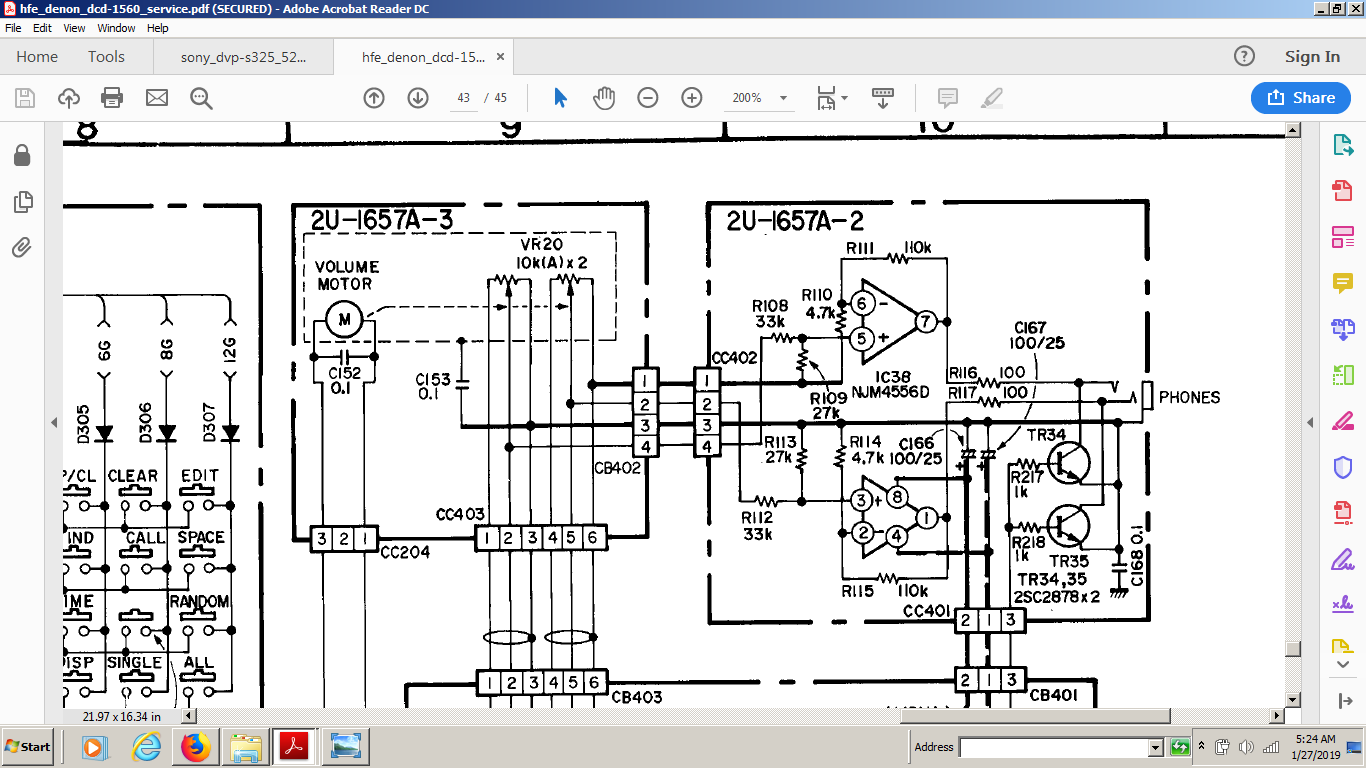Open the Export PDF tool in right pane
The image size is (1366, 768).
(1343, 146)
